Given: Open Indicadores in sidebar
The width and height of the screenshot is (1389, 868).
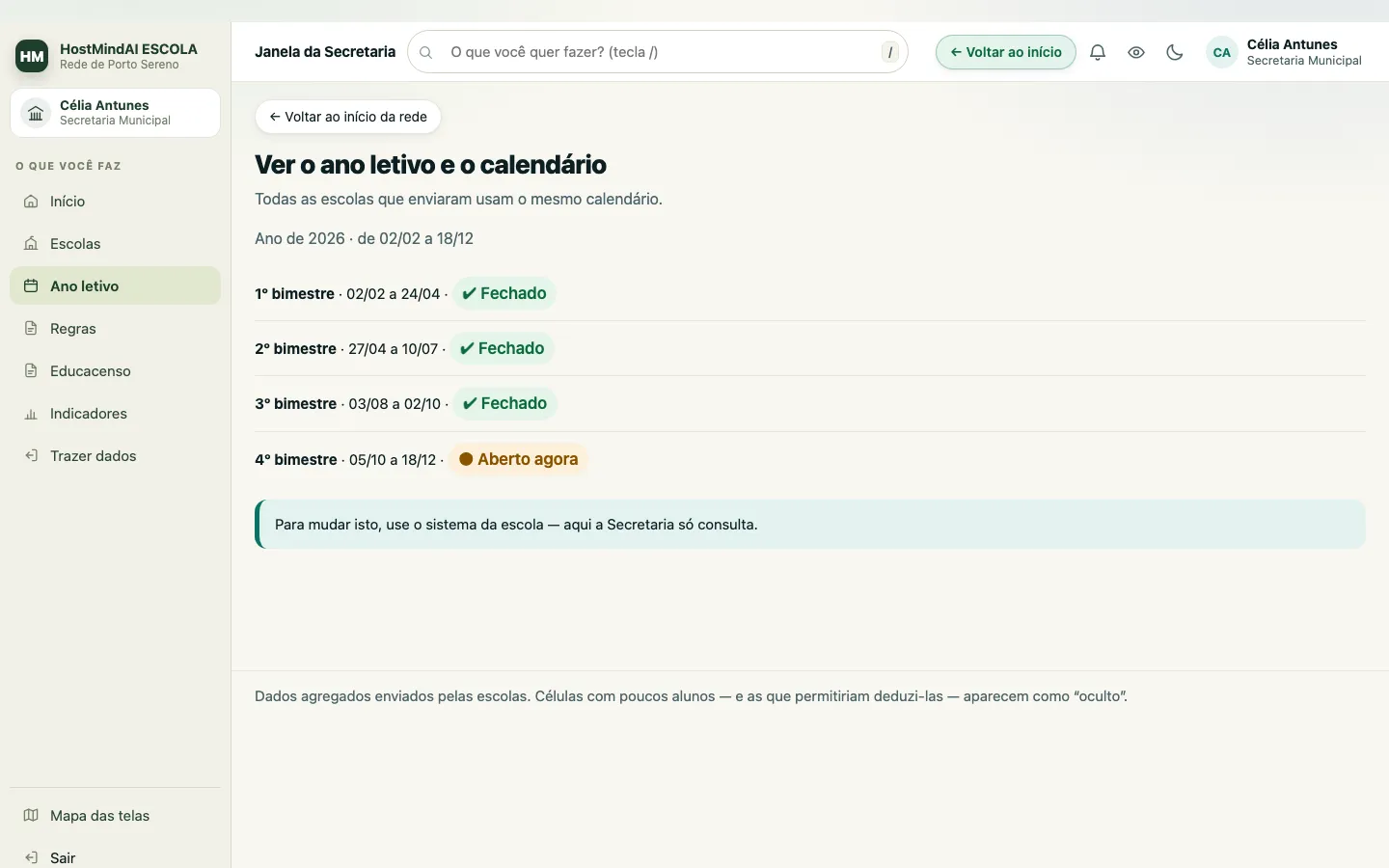Looking at the screenshot, I should point(115,414).
